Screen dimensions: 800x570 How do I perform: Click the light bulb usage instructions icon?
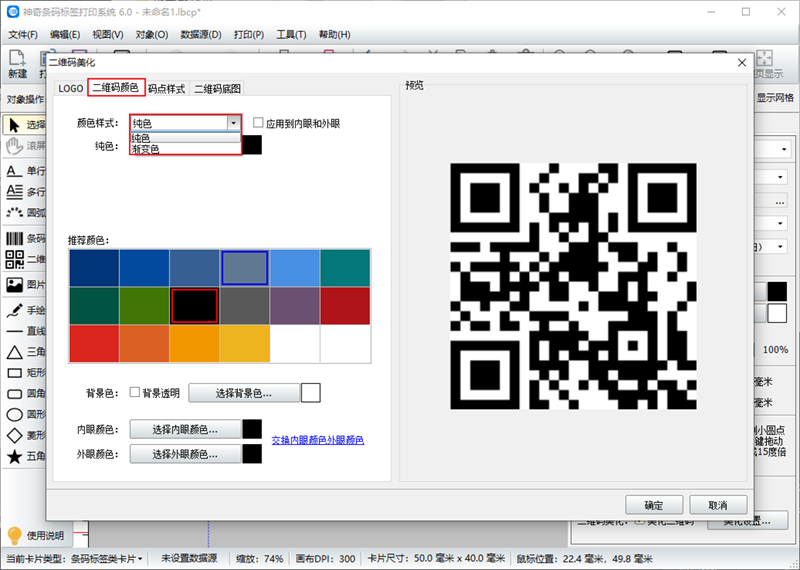click(14, 535)
